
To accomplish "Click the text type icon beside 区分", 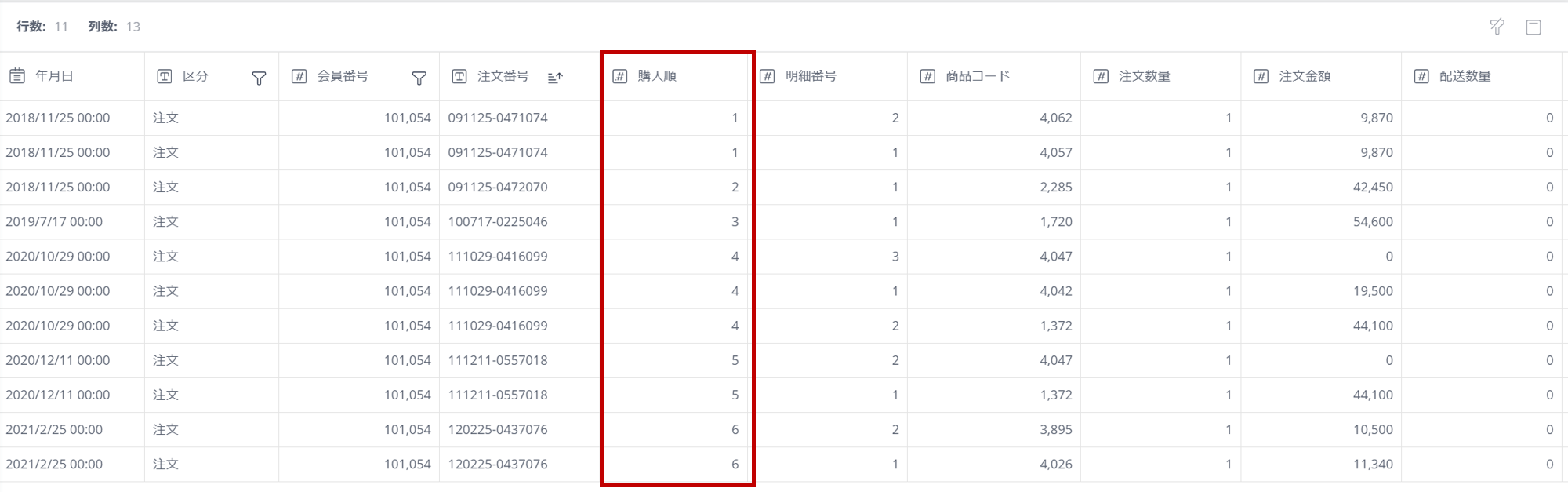I will (164, 76).
